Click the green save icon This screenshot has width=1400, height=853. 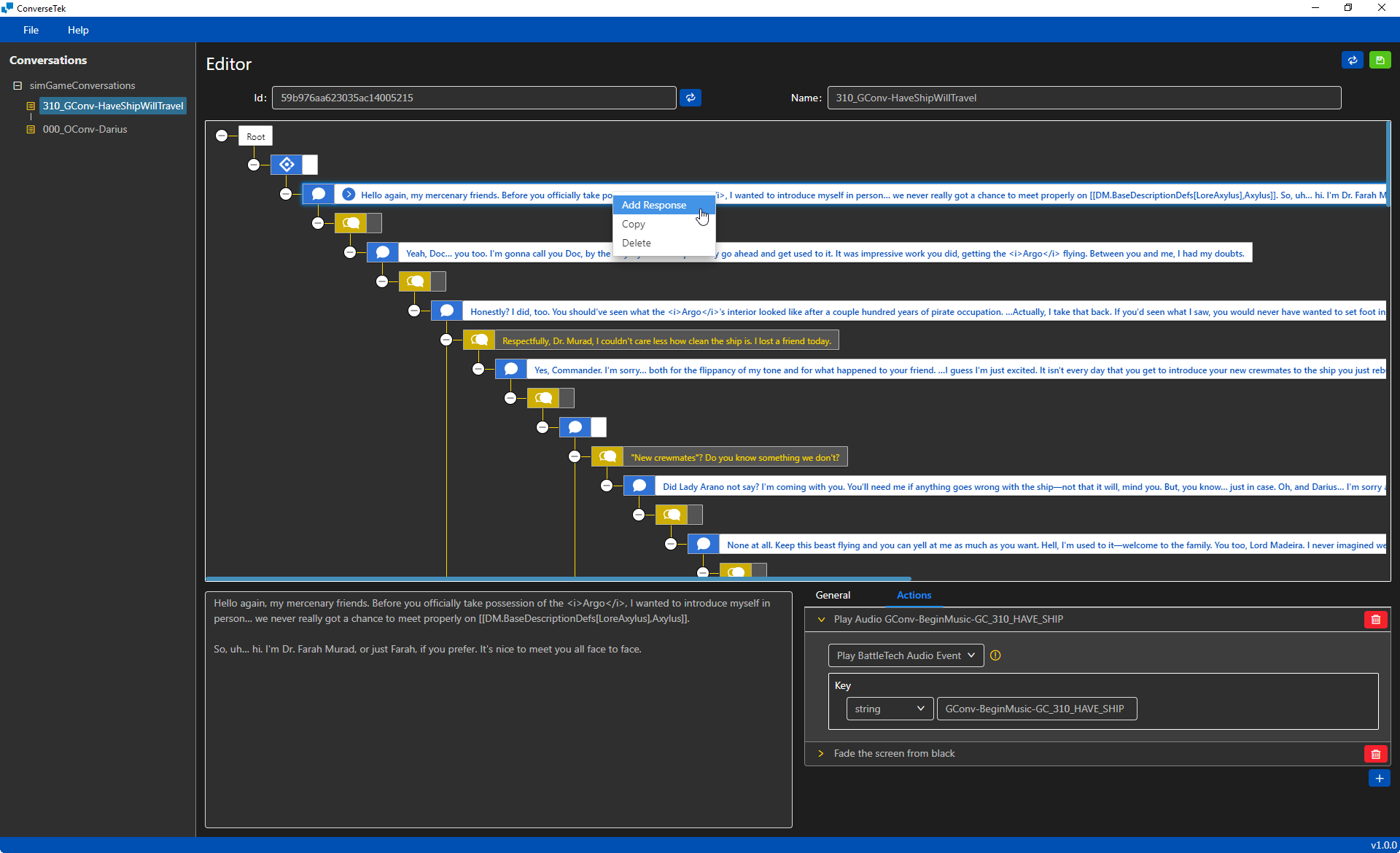tap(1380, 61)
